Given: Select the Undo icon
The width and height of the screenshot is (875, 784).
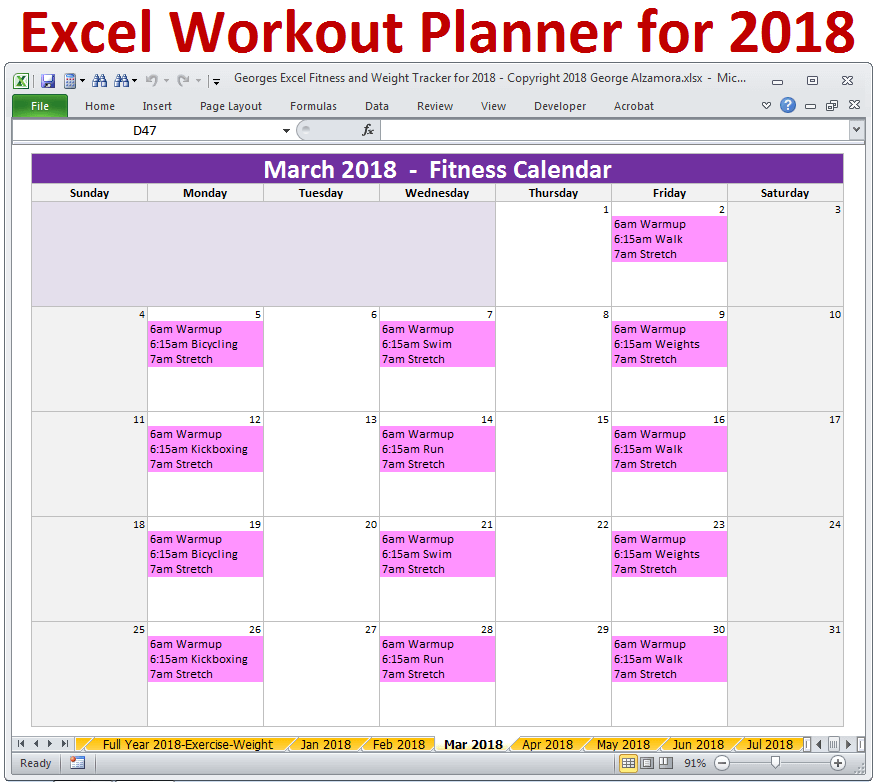Looking at the screenshot, I should (x=152, y=80).
